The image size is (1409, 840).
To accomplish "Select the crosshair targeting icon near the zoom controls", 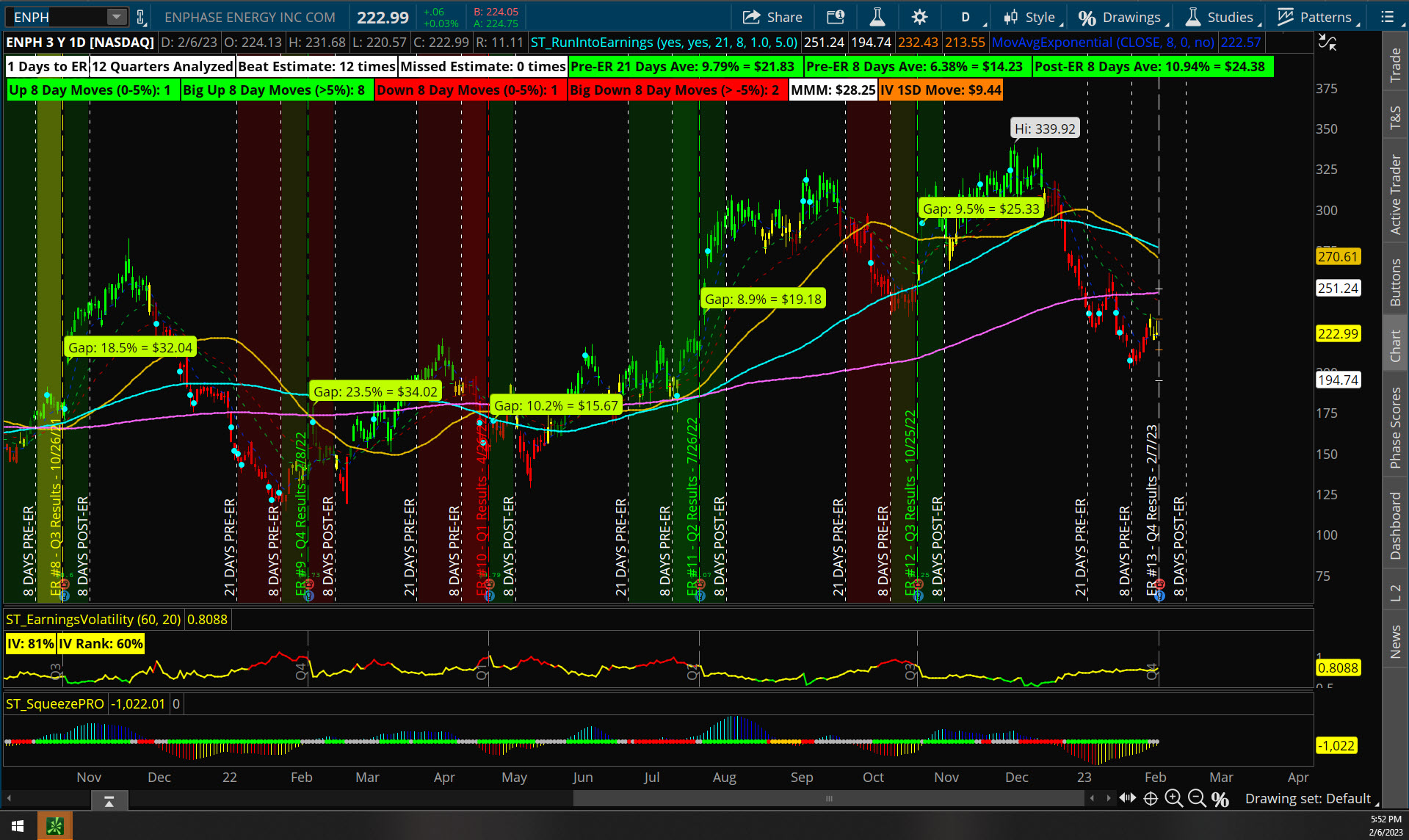I will [1150, 798].
